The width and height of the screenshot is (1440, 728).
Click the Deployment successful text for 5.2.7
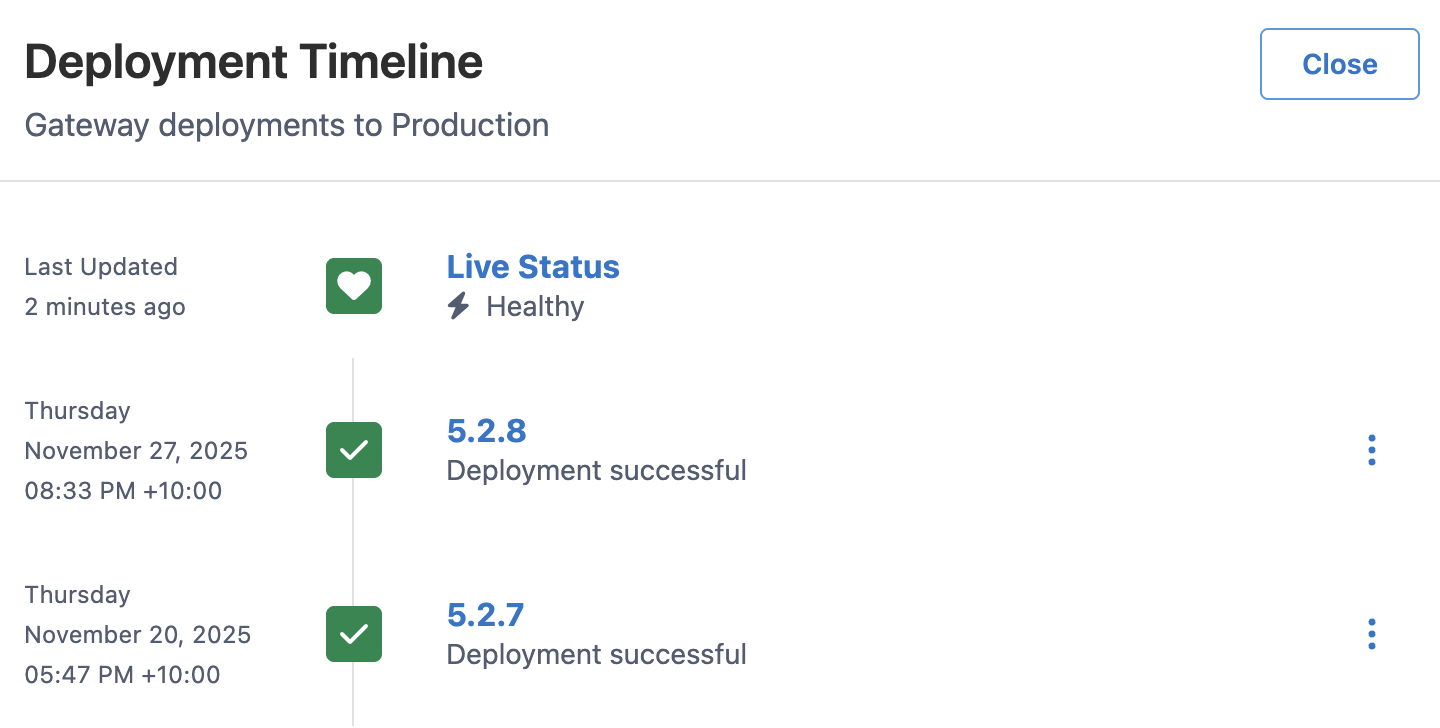pyautogui.click(x=596, y=654)
